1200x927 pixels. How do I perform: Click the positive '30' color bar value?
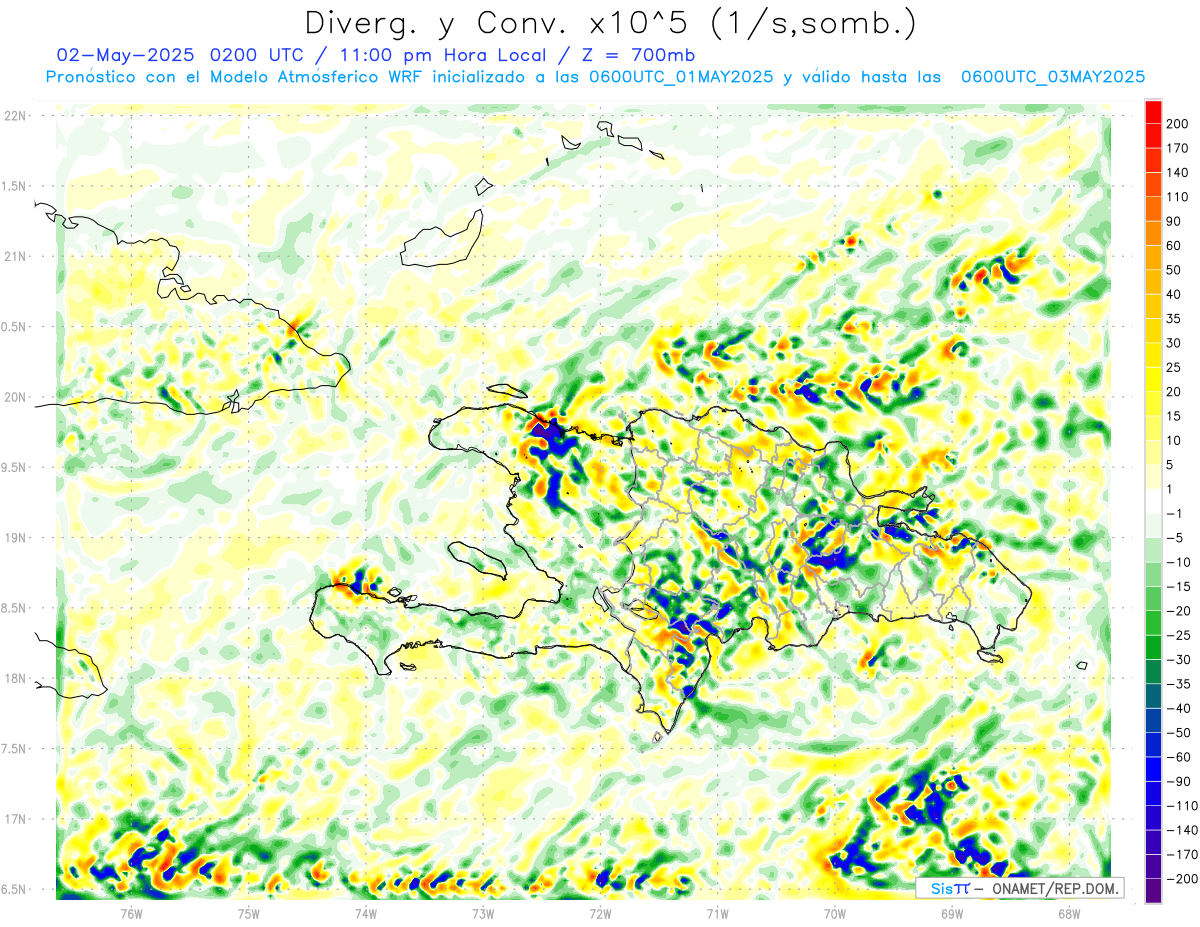(1175, 343)
